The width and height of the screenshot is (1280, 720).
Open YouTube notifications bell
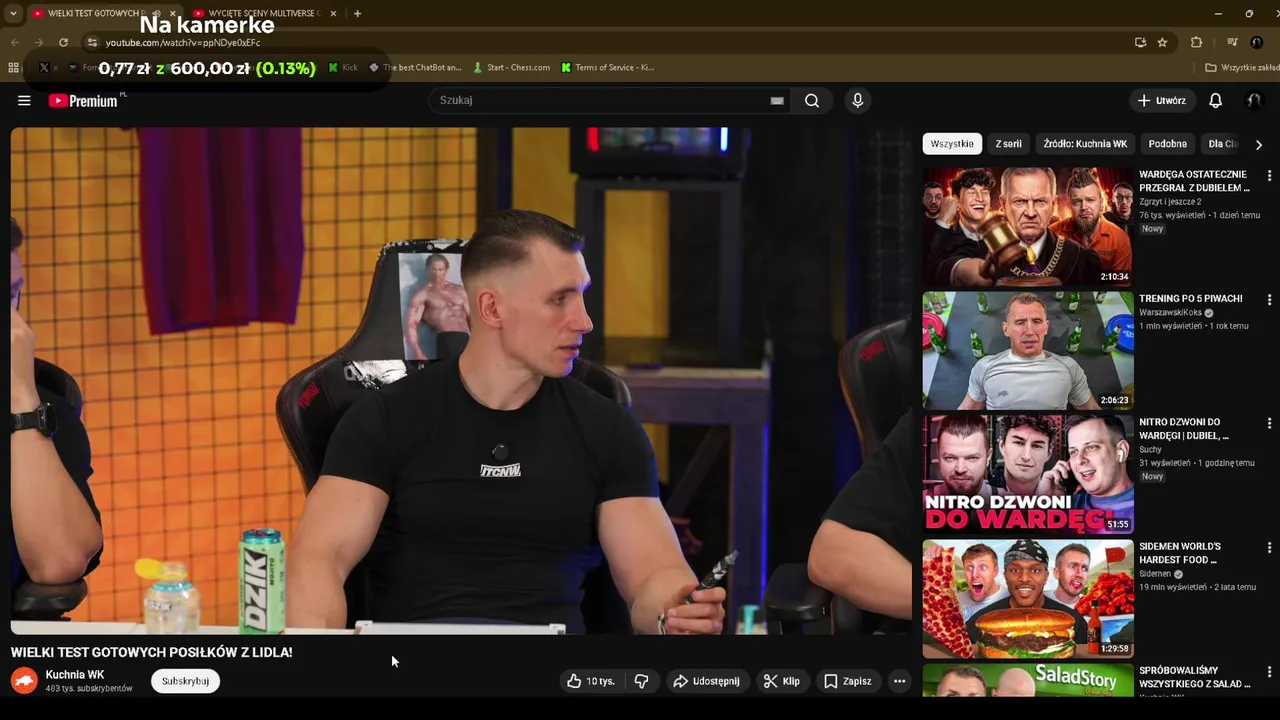point(1215,100)
